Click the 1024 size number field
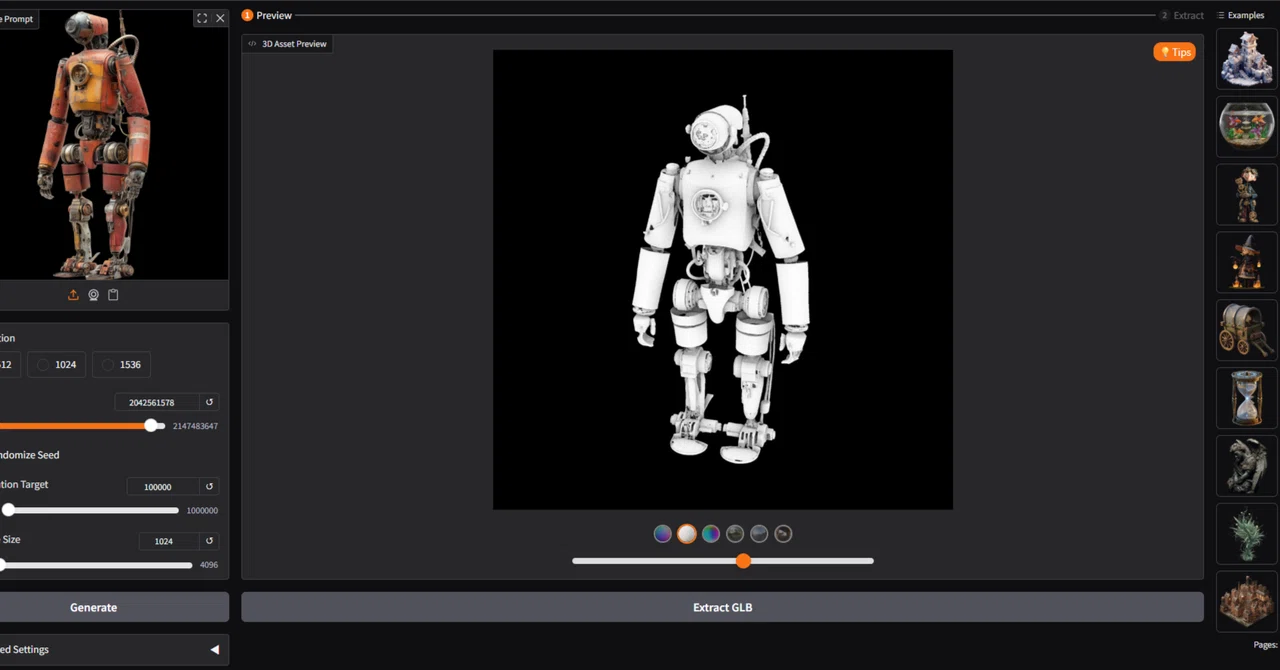Viewport: 1280px width, 670px height. [169, 541]
